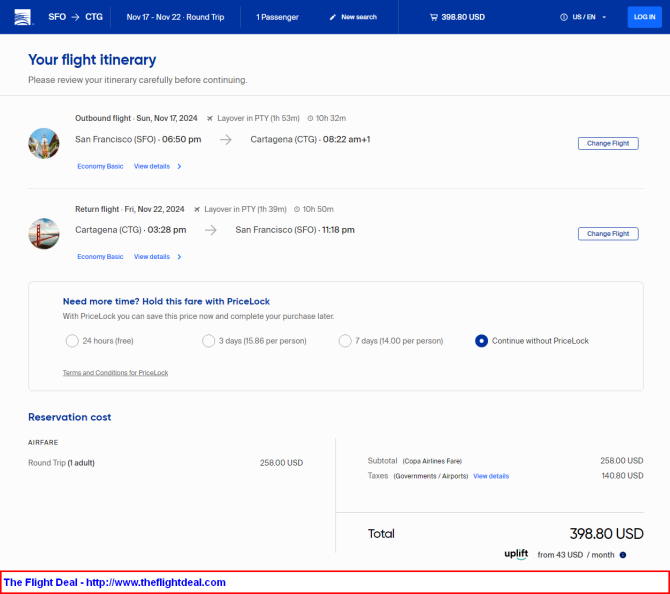Click the arrow between Cartagena and San Francisco

click(211, 230)
